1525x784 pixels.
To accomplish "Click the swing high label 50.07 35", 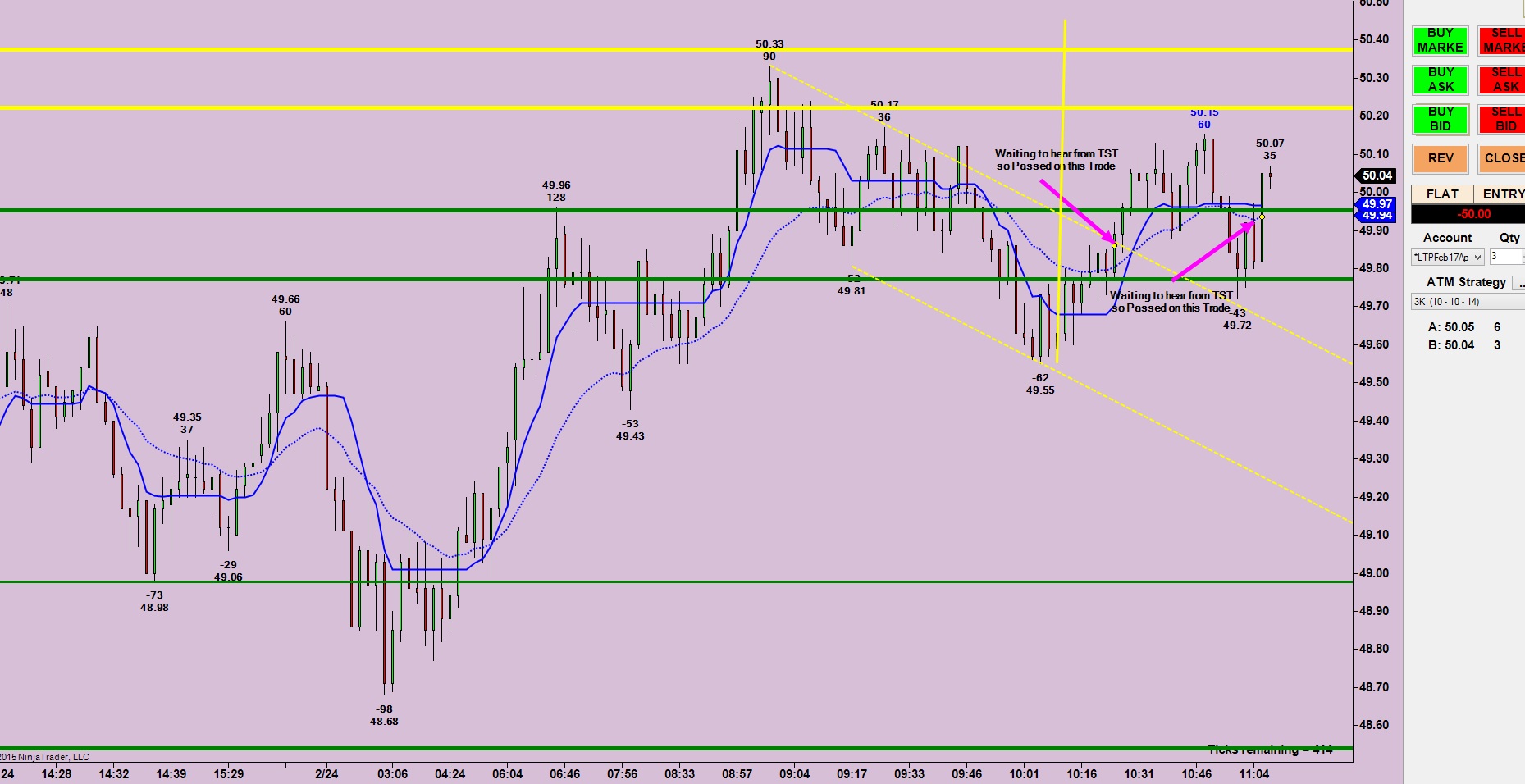I will click(x=1270, y=149).
